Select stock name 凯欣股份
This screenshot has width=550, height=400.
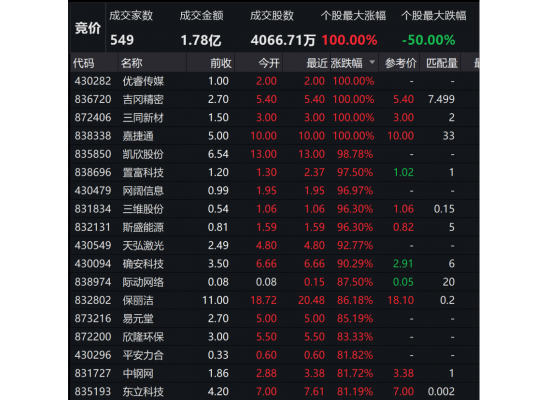tap(143, 154)
